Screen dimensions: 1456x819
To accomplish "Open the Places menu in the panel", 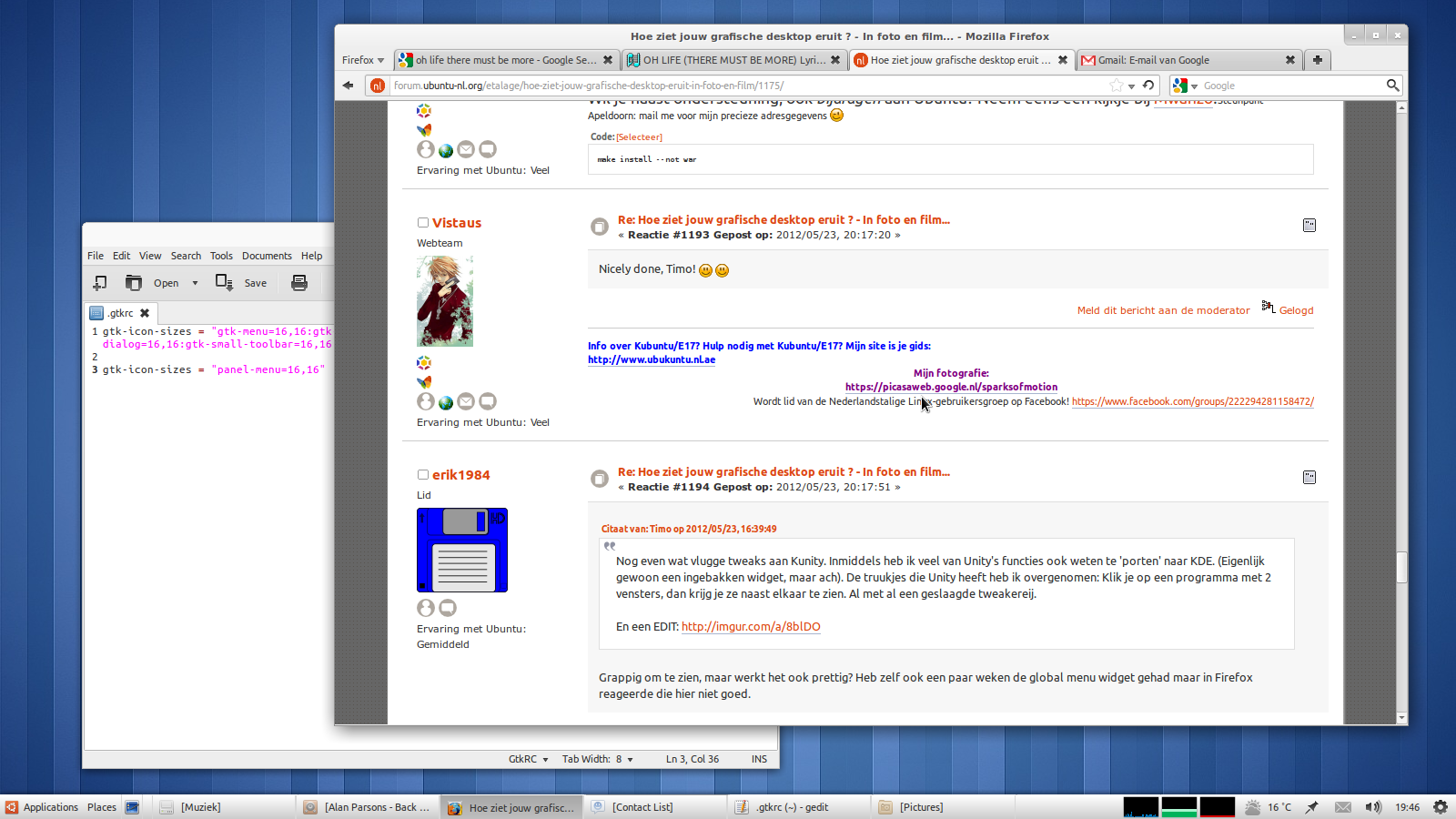I will pos(102,807).
